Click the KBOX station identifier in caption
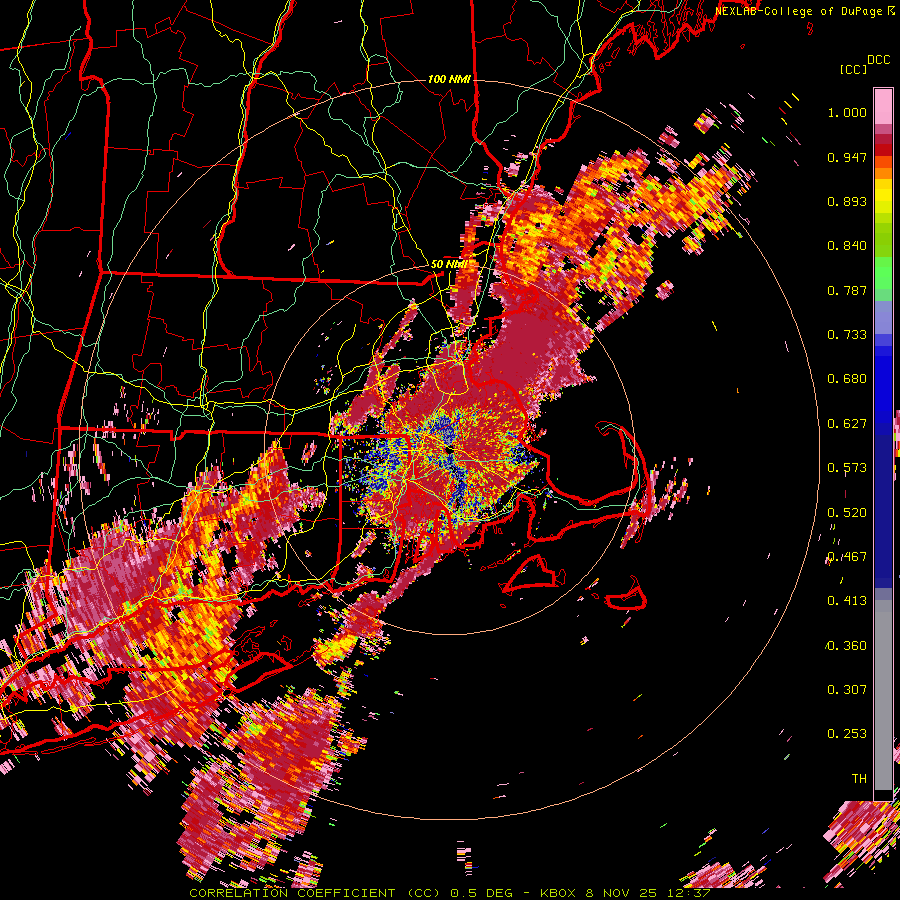The height and width of the screenshot is (900, 900). pos(557,893)
